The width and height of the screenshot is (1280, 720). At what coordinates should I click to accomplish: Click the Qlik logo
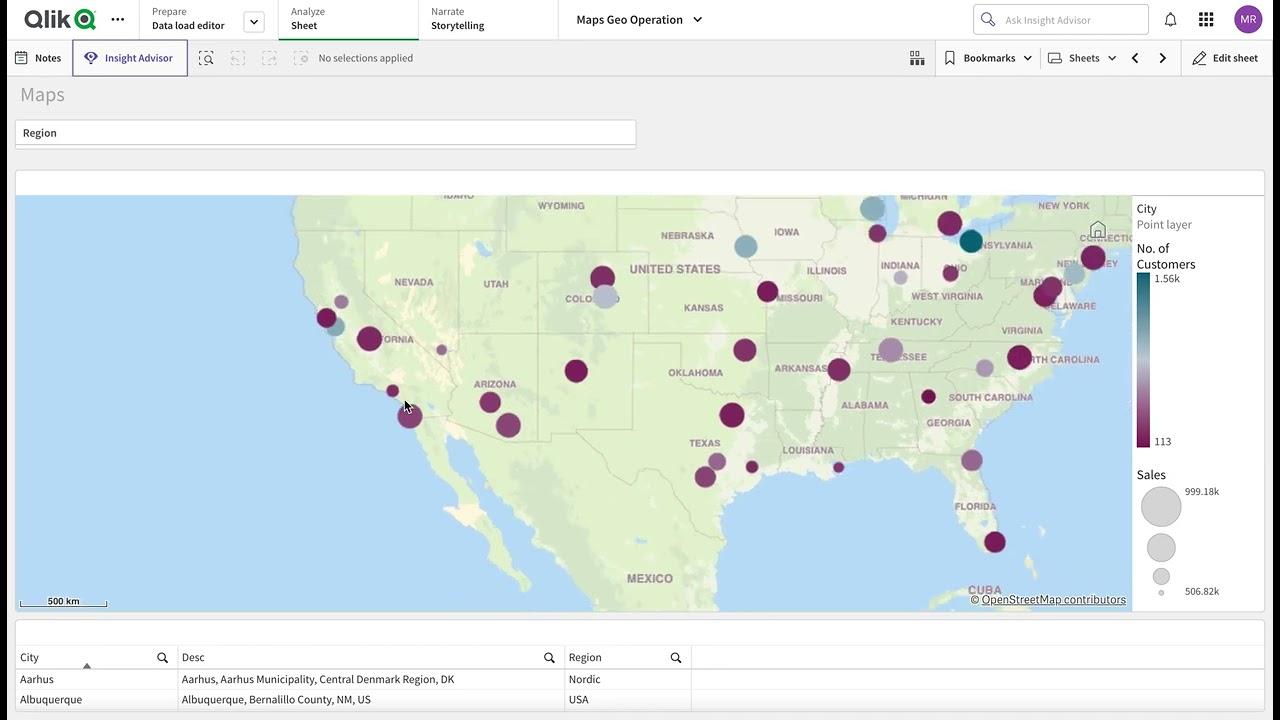coord(60,19)
